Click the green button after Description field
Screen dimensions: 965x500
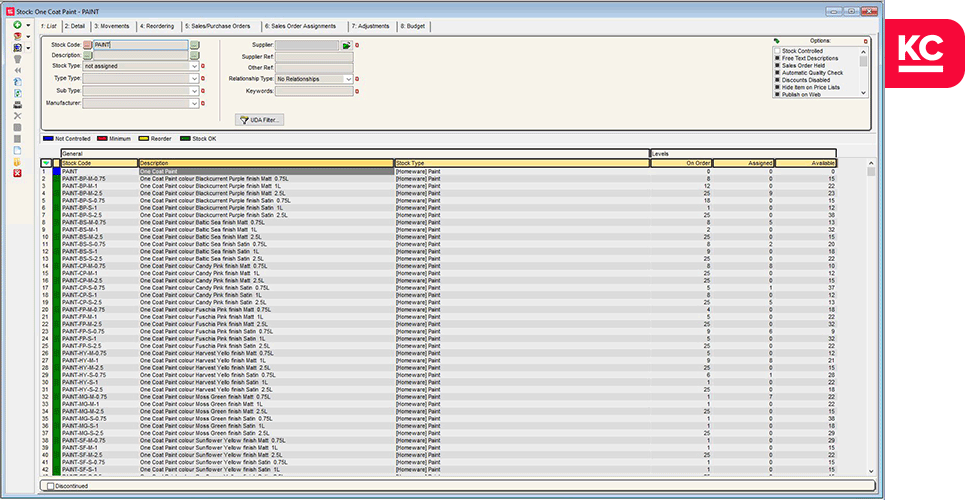(194, 55)
